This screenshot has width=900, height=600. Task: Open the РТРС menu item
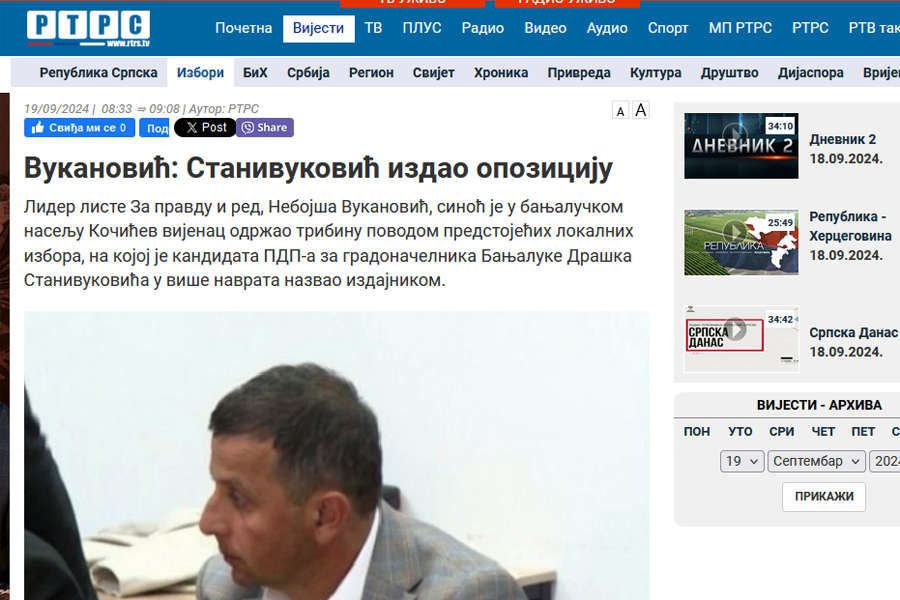coord(810,28)
